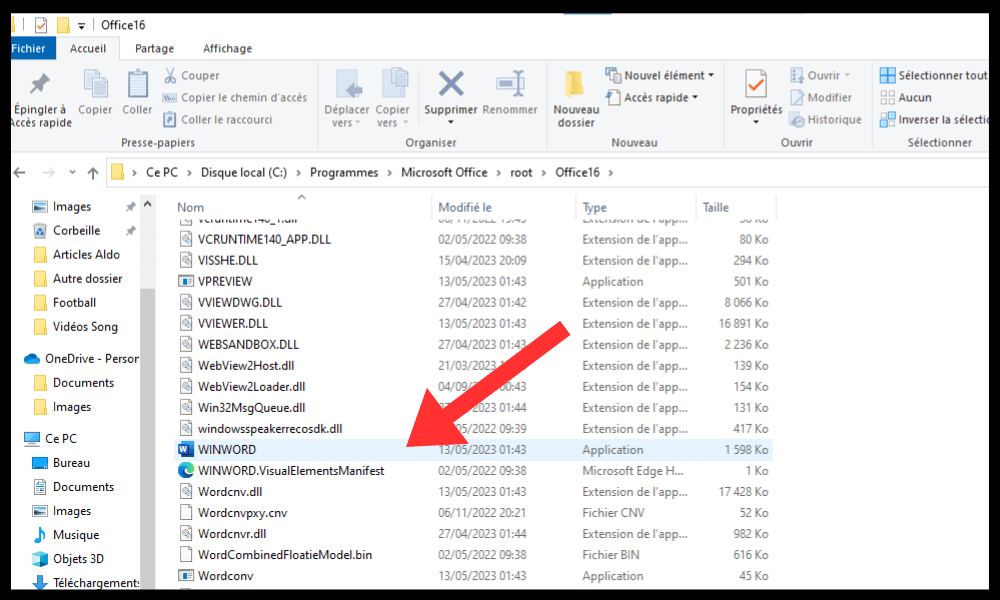Viewport: 1000px width, 600px height.
Task: Open the Vidéos Song folder
Action: pyautogui.click(x=85, y=327)
